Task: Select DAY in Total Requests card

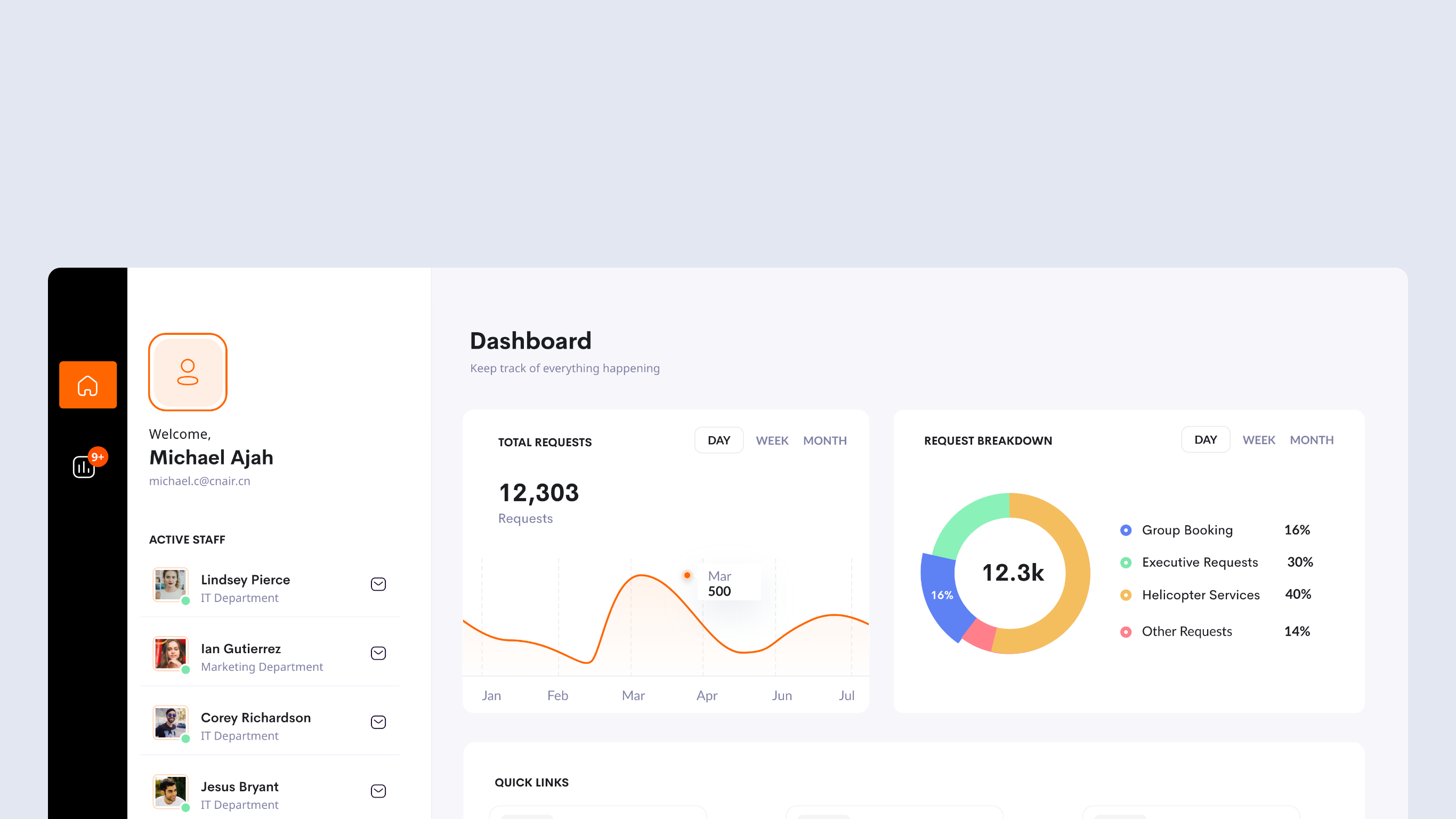Action: click(718, 440)
